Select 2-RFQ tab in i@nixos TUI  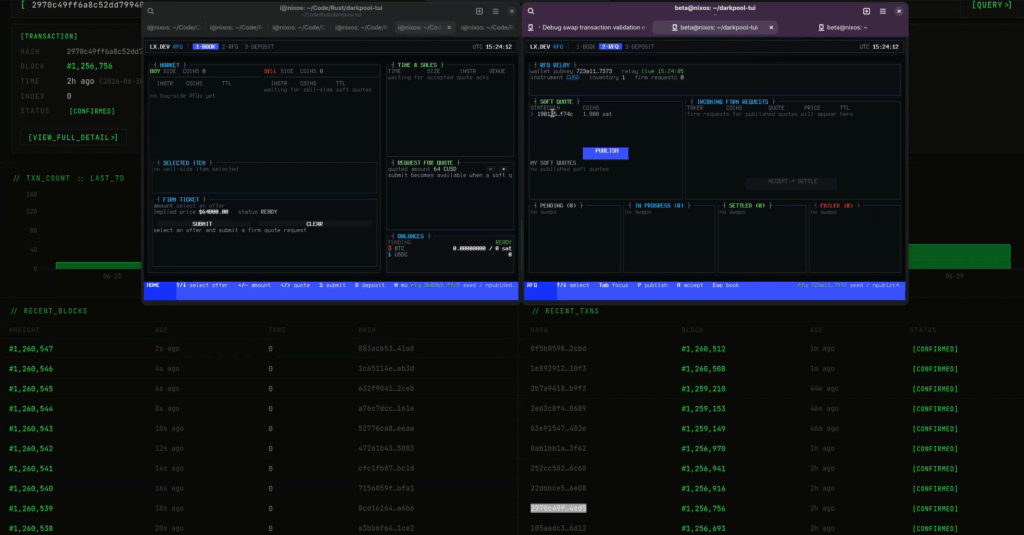click(x=230, y=47)
